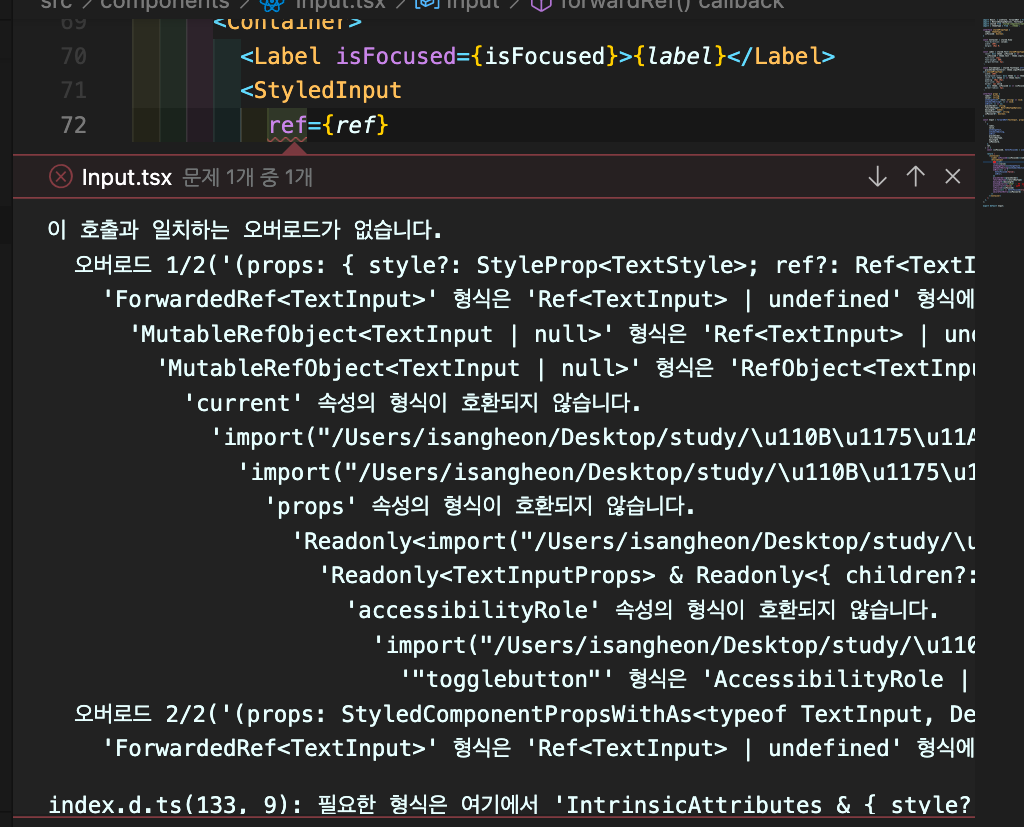This screenshot has width=1024, height=827.
Task: Click '{ref}' value on line 72
Action: pos(355,125)
